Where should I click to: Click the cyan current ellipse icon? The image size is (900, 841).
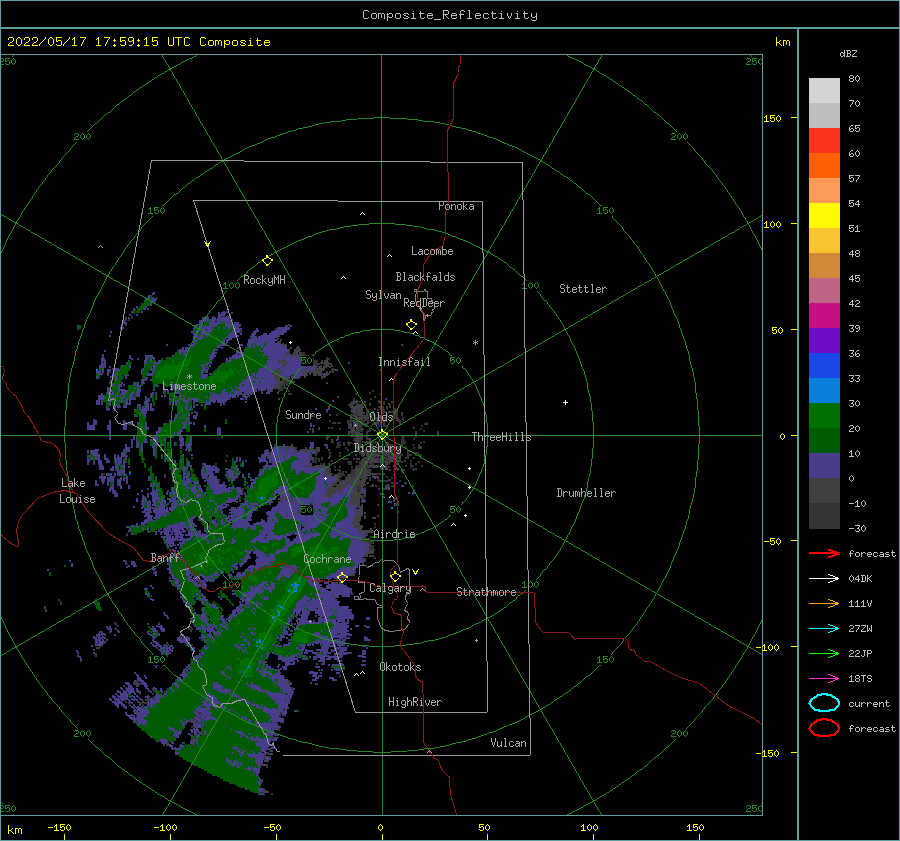click(824, 703)
